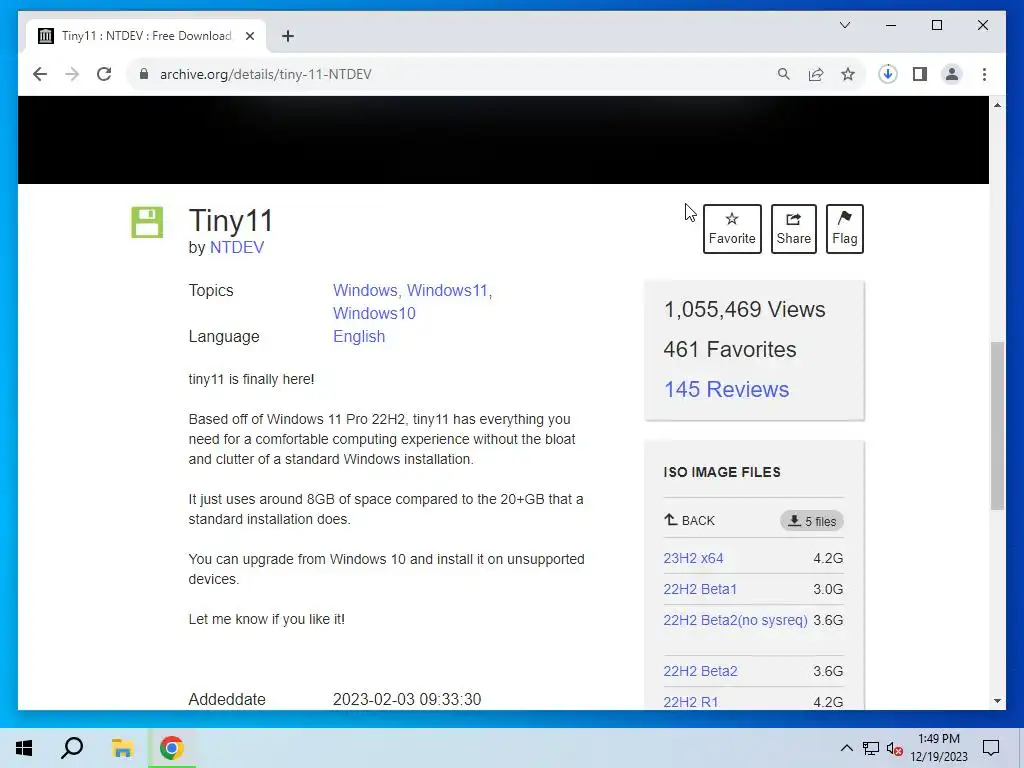The width and height of the screenshot is (1024, 768).
Task: Open the Windows10 topic link
Action: tap(374, 313)
